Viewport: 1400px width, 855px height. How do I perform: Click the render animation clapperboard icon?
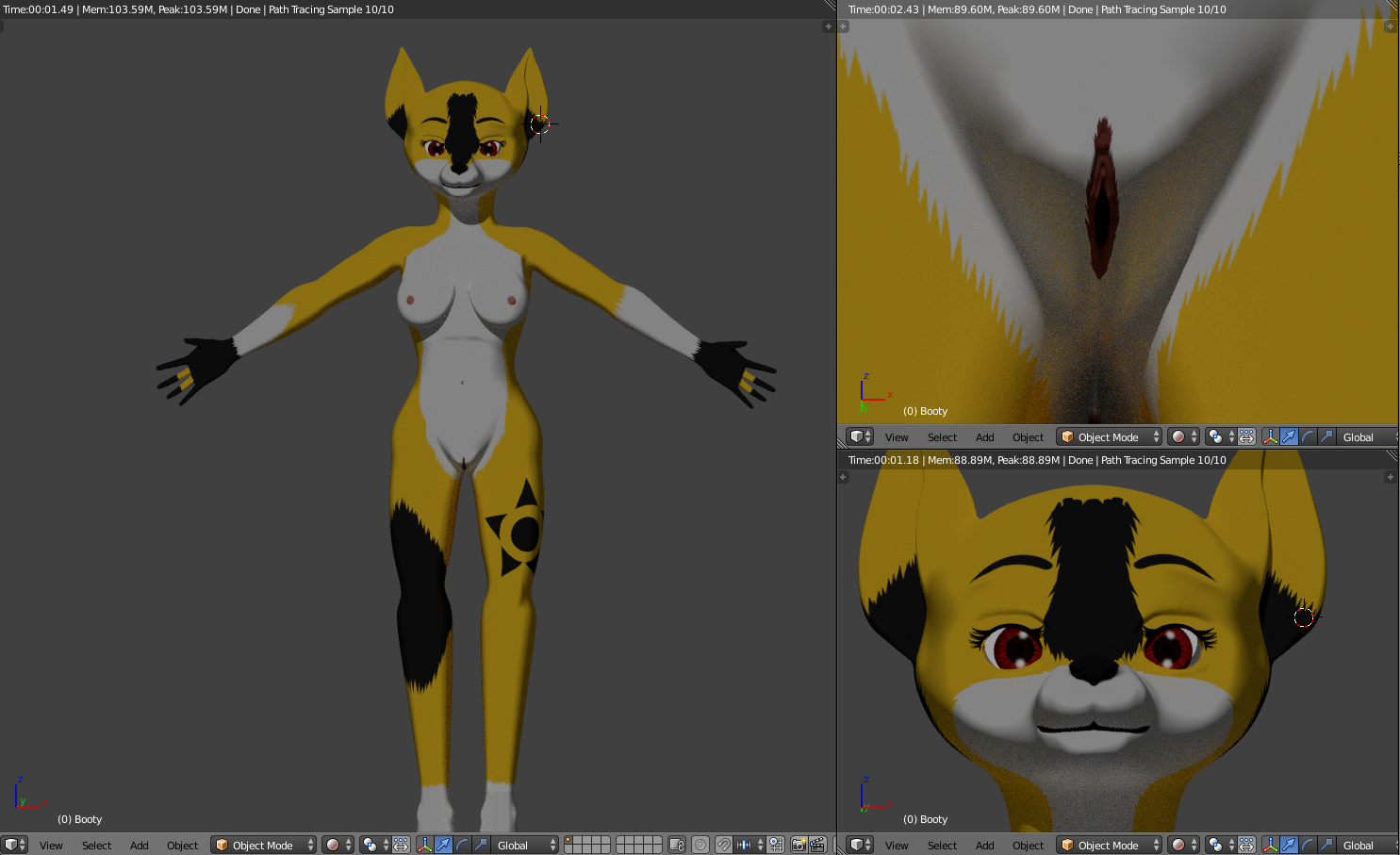[817, 845]
